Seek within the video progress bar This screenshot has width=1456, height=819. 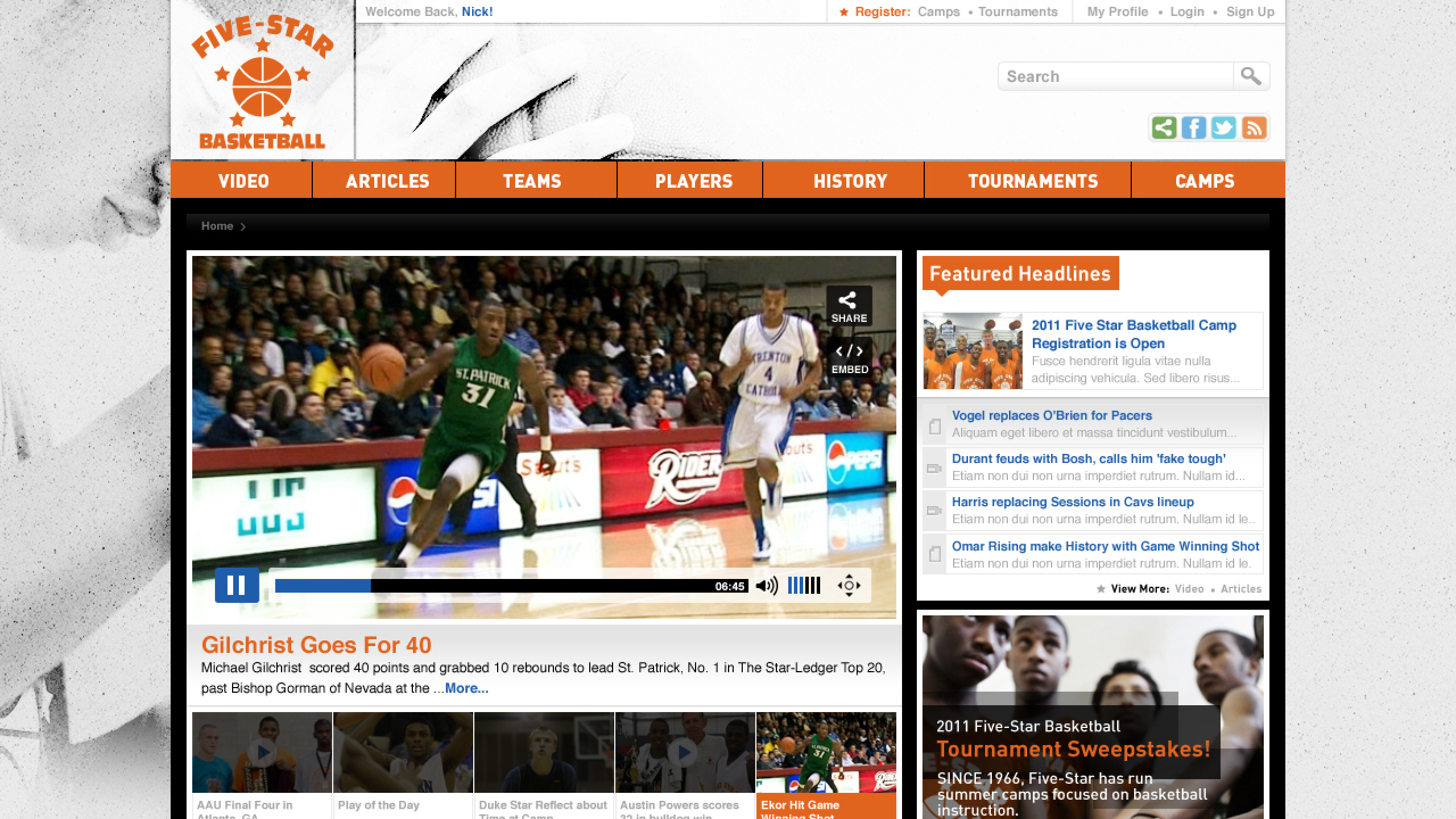coord(500,586)
